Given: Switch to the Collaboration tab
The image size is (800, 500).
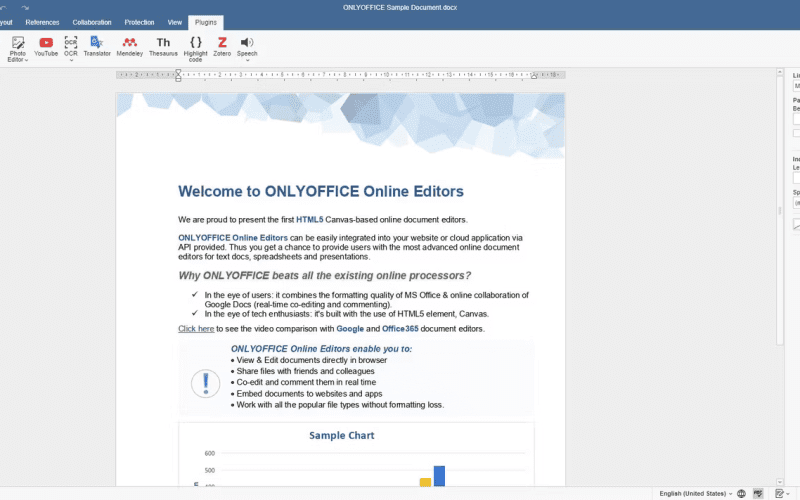Looking at the screenshot, I should (x=92, y=22).
